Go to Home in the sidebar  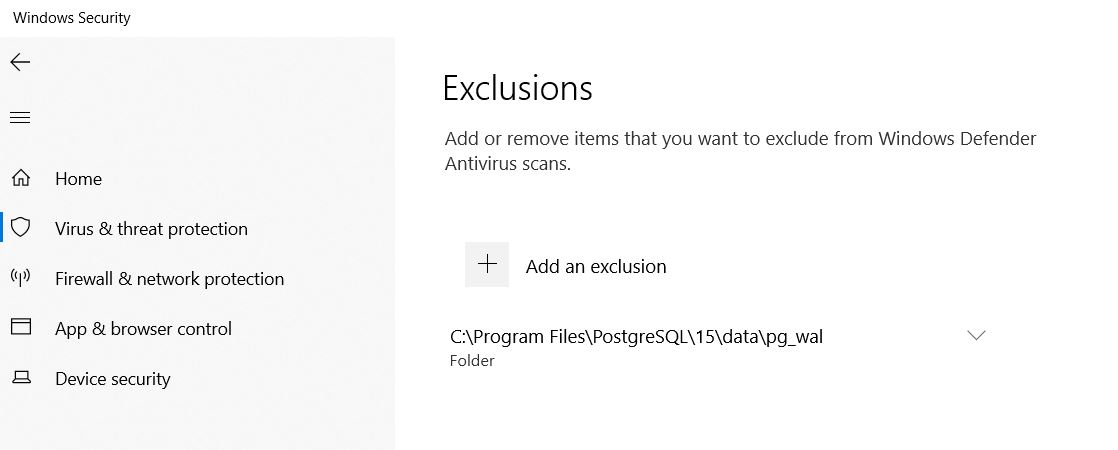78,179
